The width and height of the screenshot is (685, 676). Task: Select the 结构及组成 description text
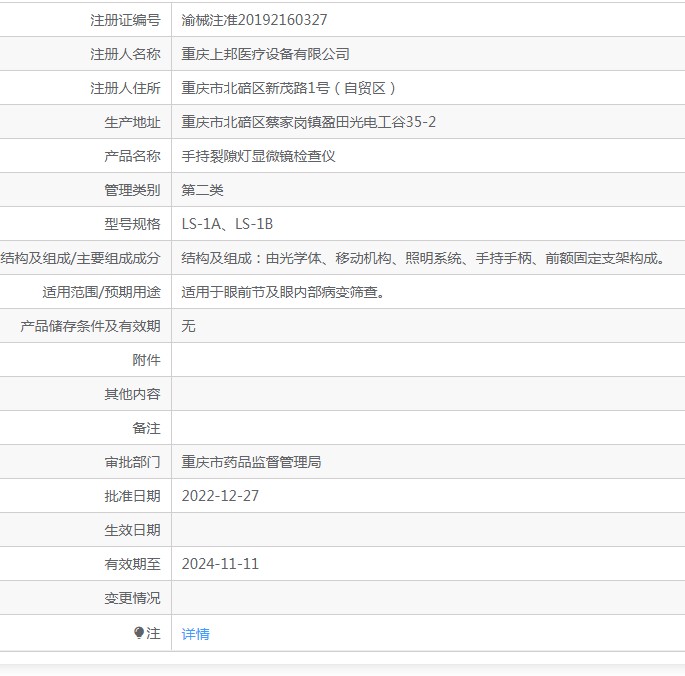pos(424,258)
